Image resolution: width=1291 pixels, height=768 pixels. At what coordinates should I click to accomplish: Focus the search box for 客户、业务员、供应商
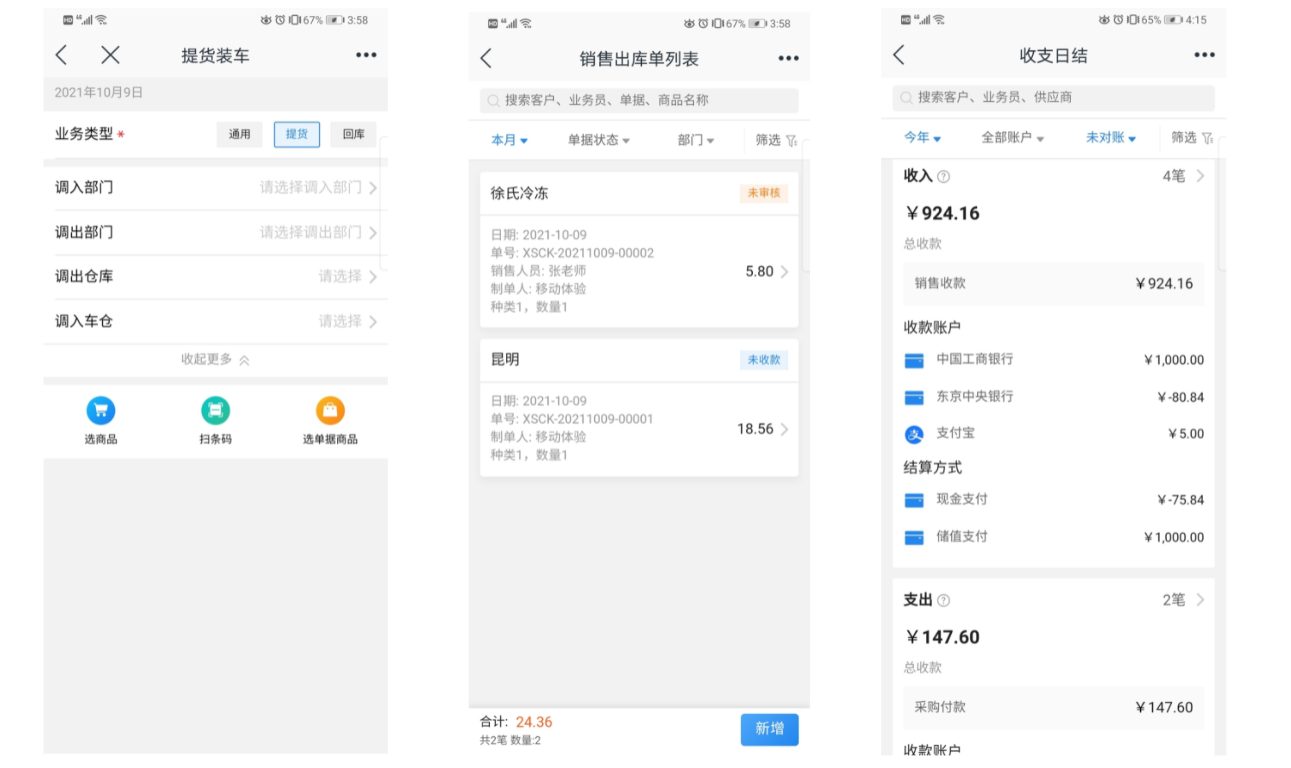point(1053,97)
